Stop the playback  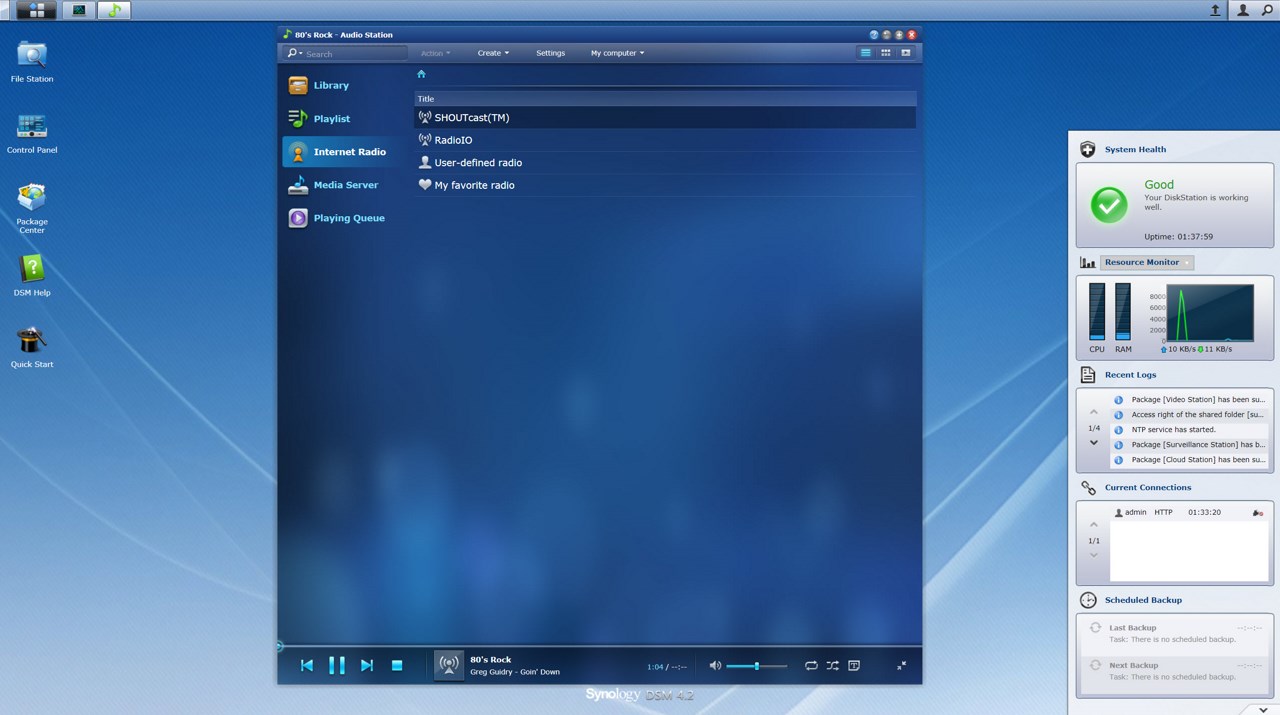click(x=397, y=665)
